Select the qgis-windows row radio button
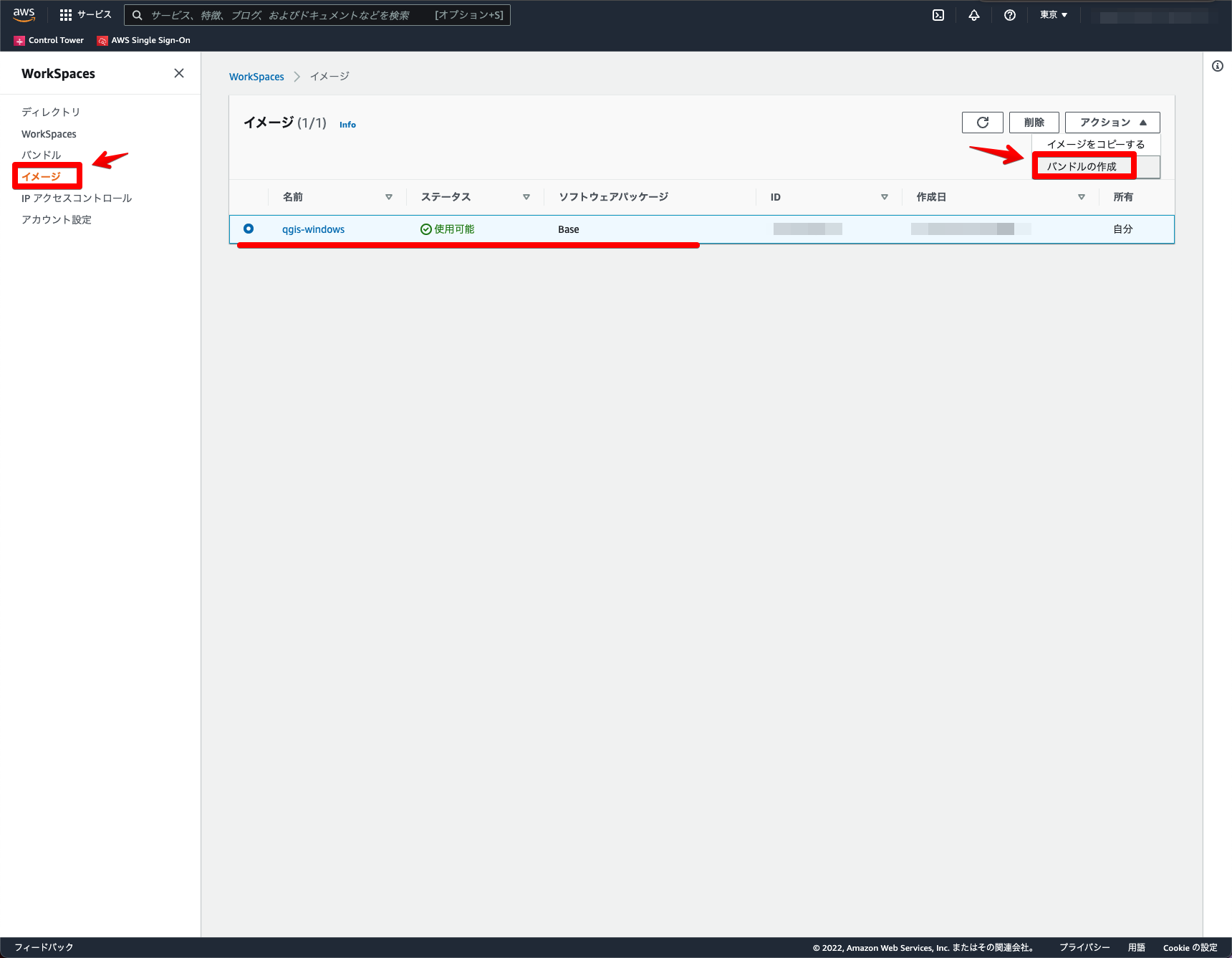The width and height of the screenshot is (1232, 958). click(x=249, y=229)
